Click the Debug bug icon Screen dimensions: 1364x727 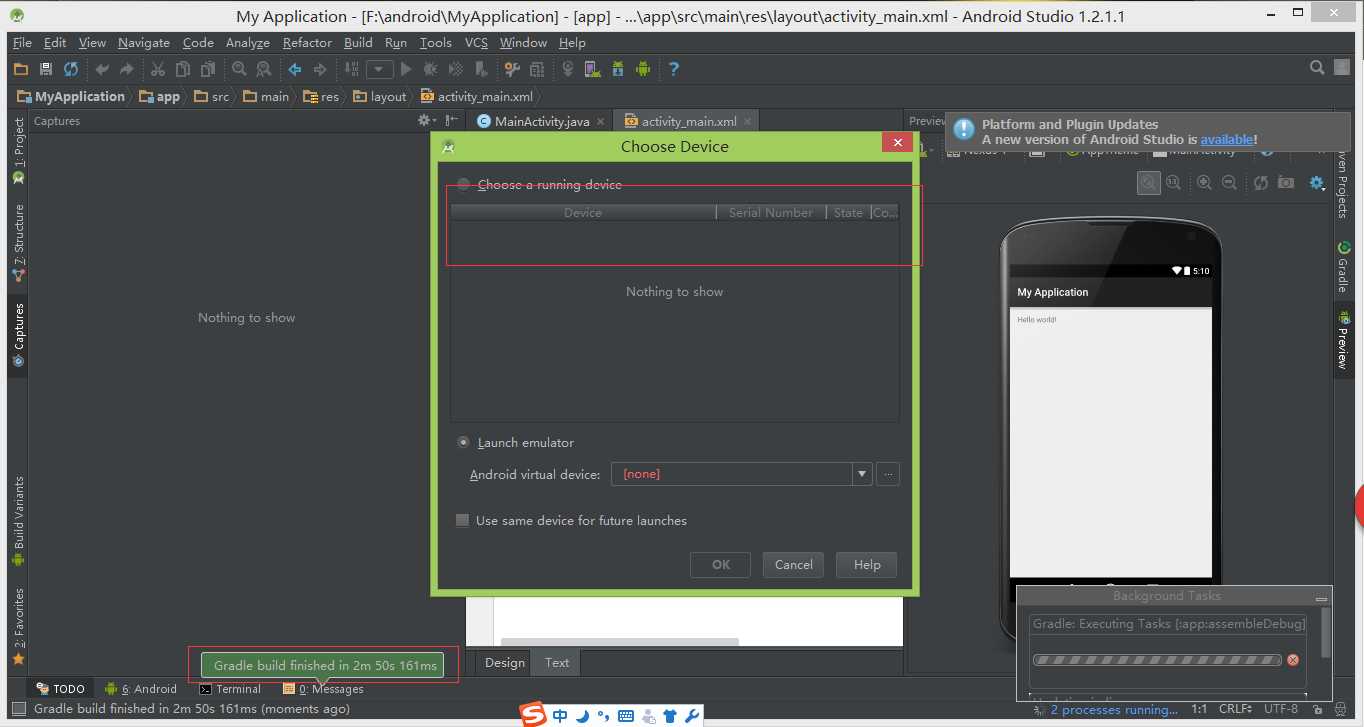pyautogui.click(x=431, y=69)
